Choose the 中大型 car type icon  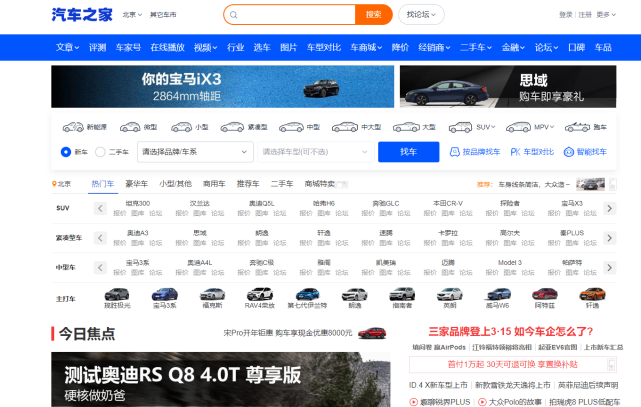click(x=345, y=127)
